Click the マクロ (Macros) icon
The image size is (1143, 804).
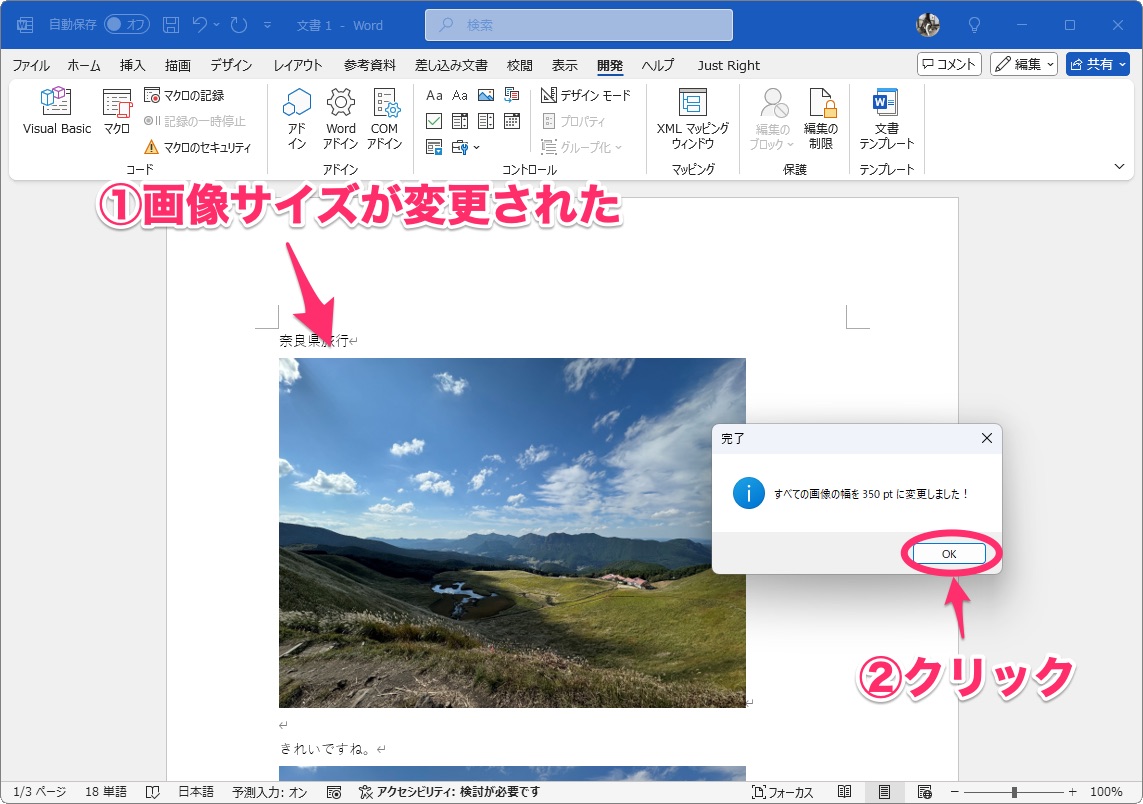[116, 110]
